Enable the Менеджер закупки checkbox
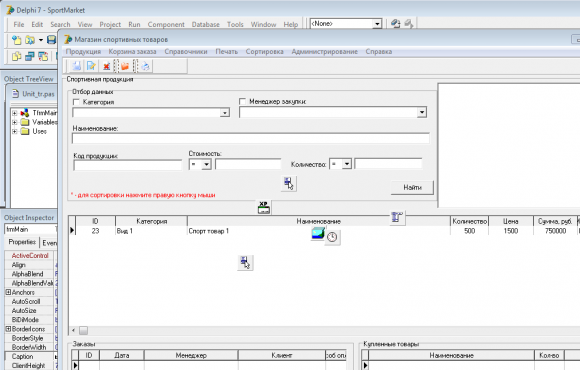The width and height of the screenshot is (580, 370). (243, 101)
